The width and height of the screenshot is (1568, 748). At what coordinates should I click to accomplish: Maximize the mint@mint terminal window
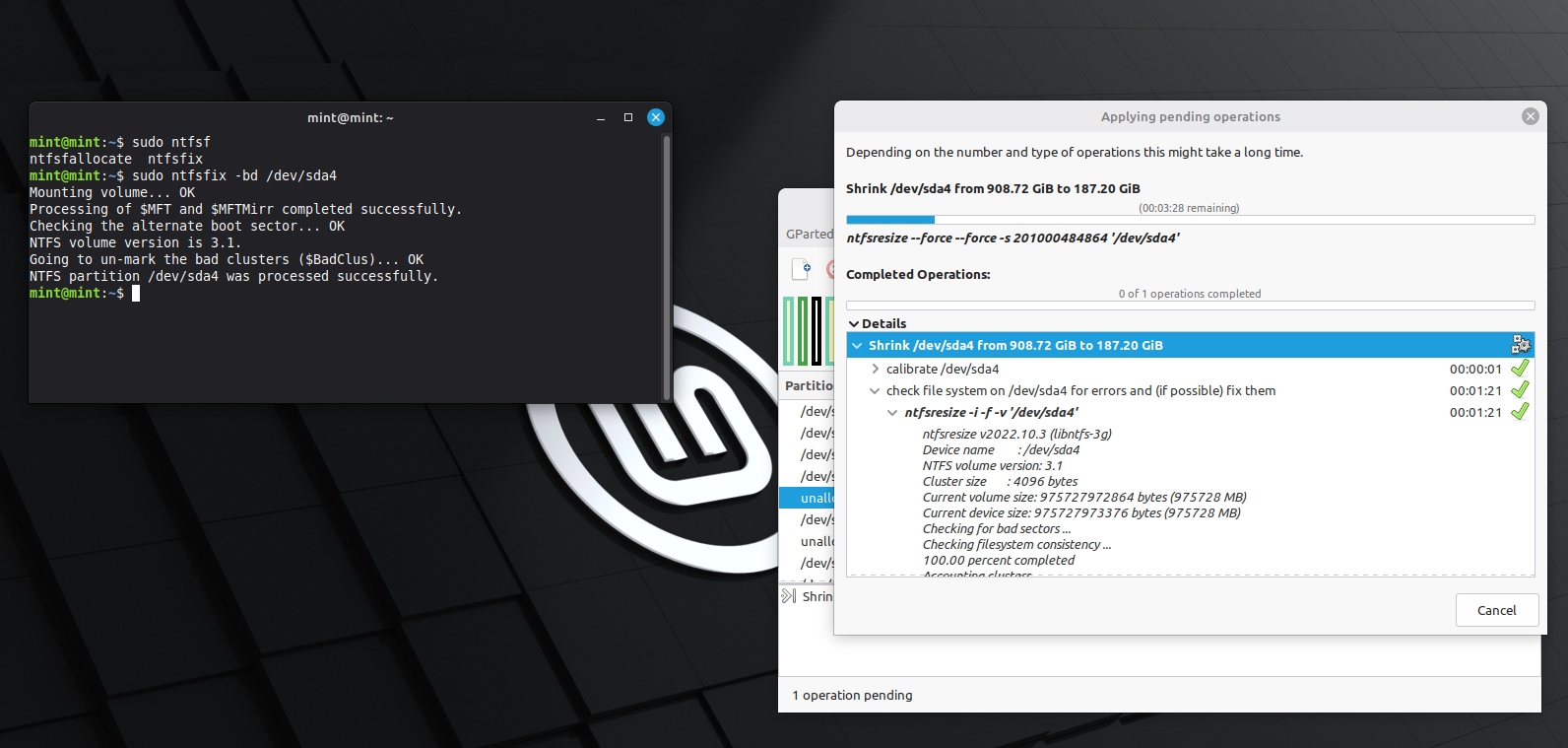(628, 117)
